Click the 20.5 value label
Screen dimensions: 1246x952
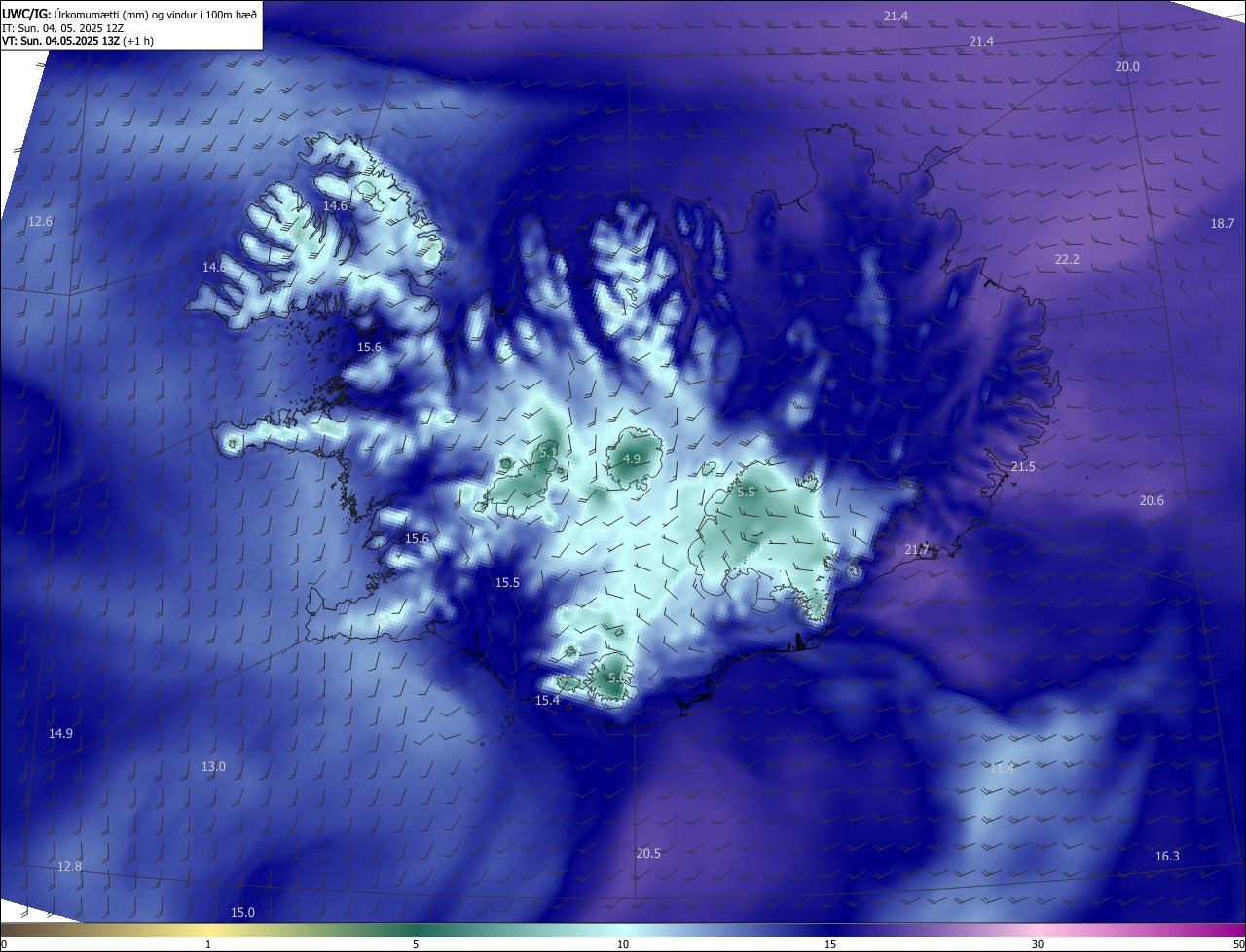point(648,854)
